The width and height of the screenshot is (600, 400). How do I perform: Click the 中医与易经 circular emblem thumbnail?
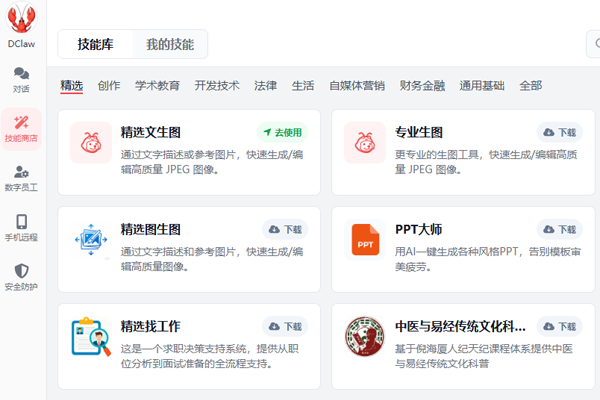coord(365,337)
